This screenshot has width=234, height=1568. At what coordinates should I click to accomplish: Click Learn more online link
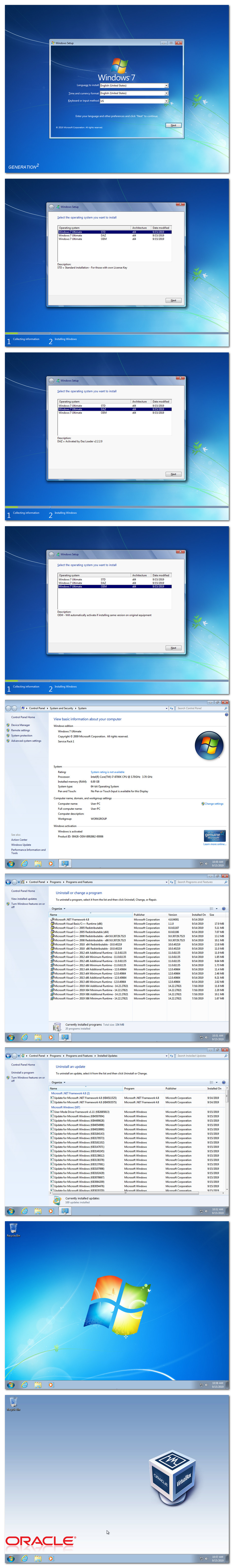(215, 844)
